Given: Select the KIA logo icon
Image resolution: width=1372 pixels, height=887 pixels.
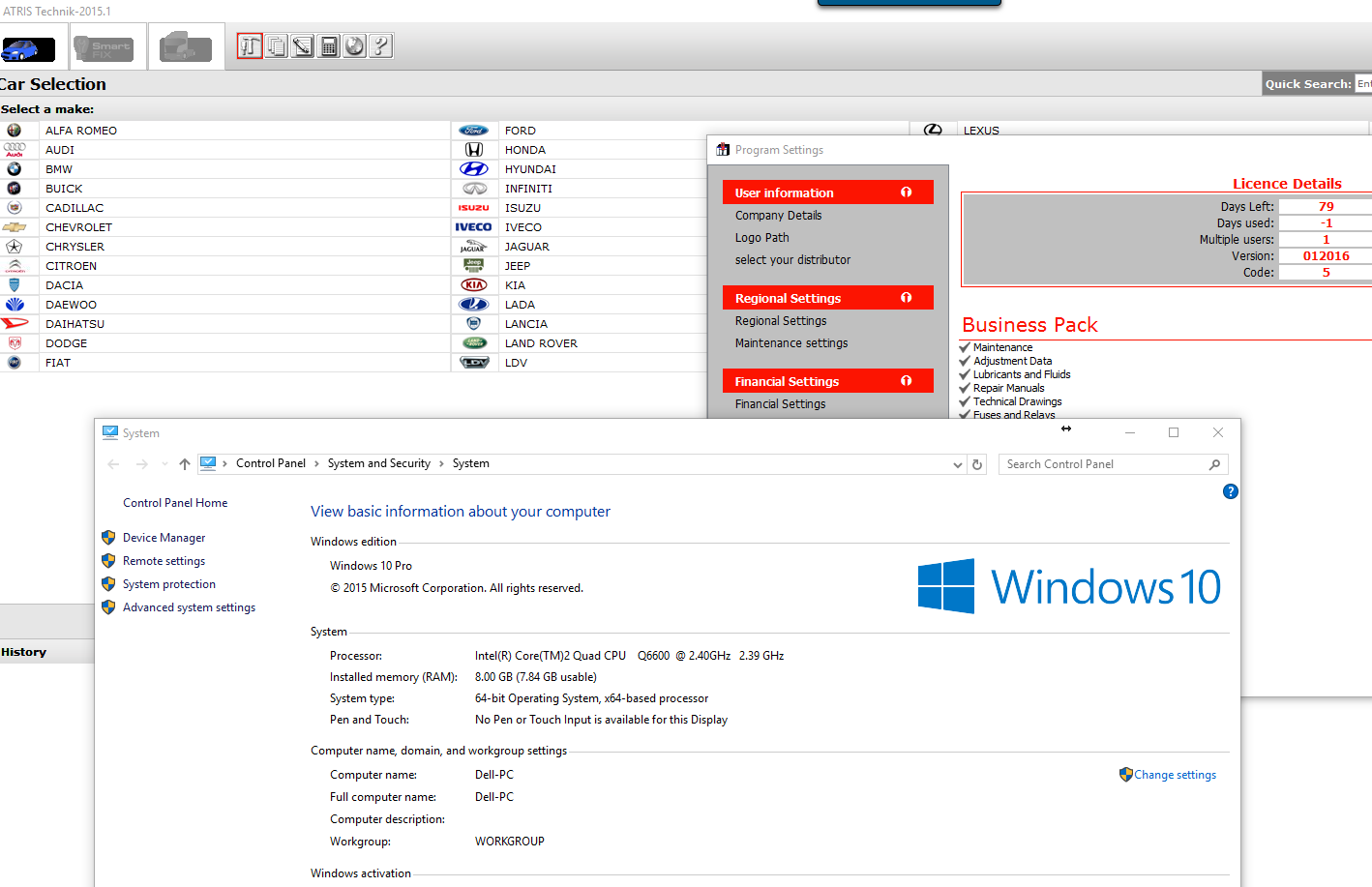Looking at the screenshot, I should (474, 285).
